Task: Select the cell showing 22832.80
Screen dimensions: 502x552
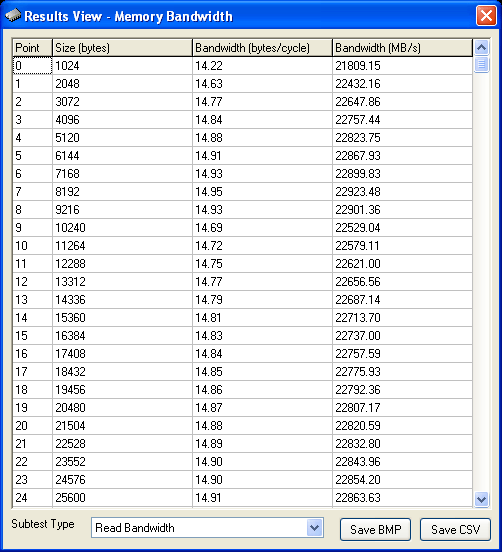Action: coord(402,444)
